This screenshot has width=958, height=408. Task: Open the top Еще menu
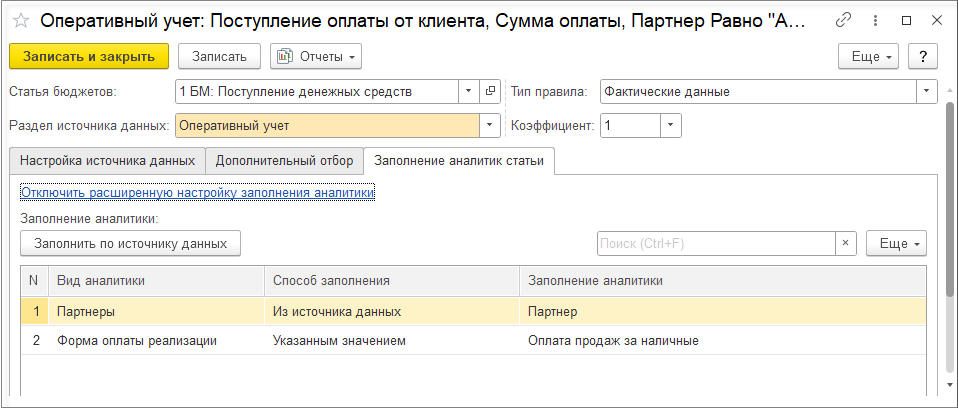coord(870,56)
